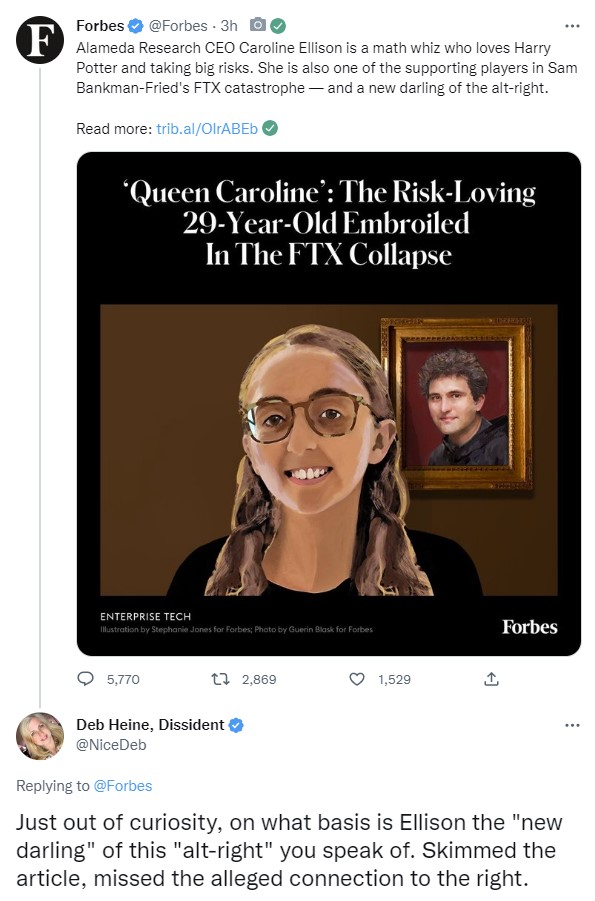Viewport: 595px width, 901px height.
Task: Retweet the Forbes post with 2,869 retweets
Action: pyautogui.click(x=221, y=679)
